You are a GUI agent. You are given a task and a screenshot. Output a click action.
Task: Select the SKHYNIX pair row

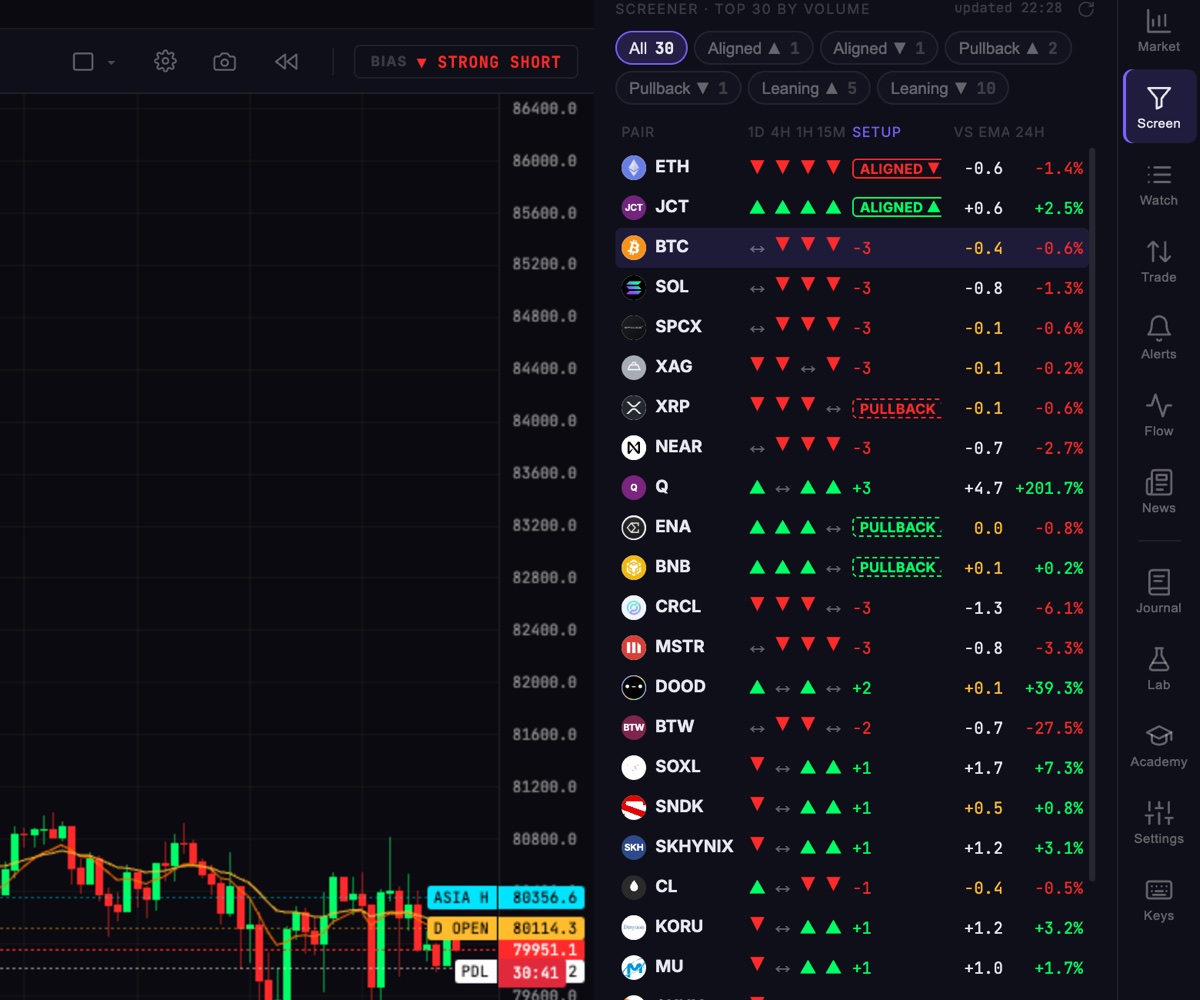[852, 847]
